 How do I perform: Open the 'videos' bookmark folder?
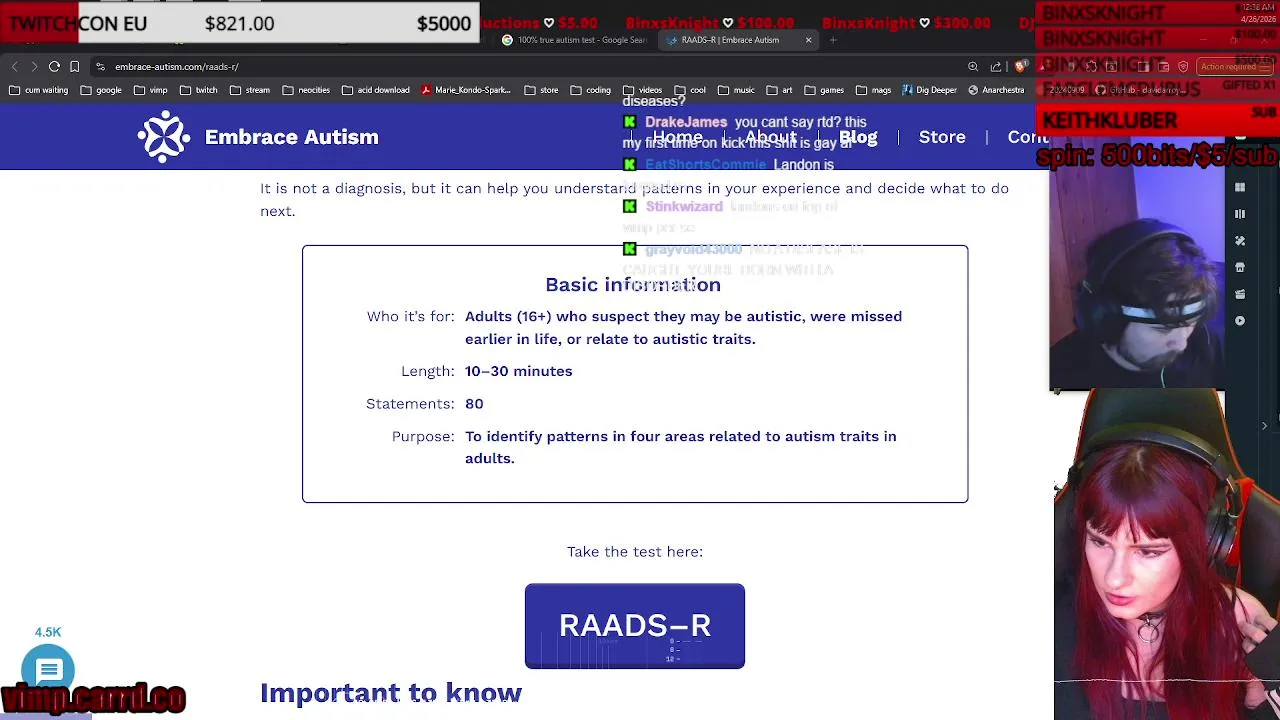642,90
